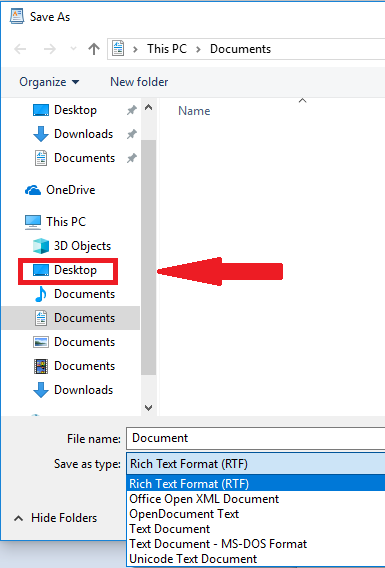385x568 pixels.
Task: Open the Organize menu
Action: click(x=49, y=82)
